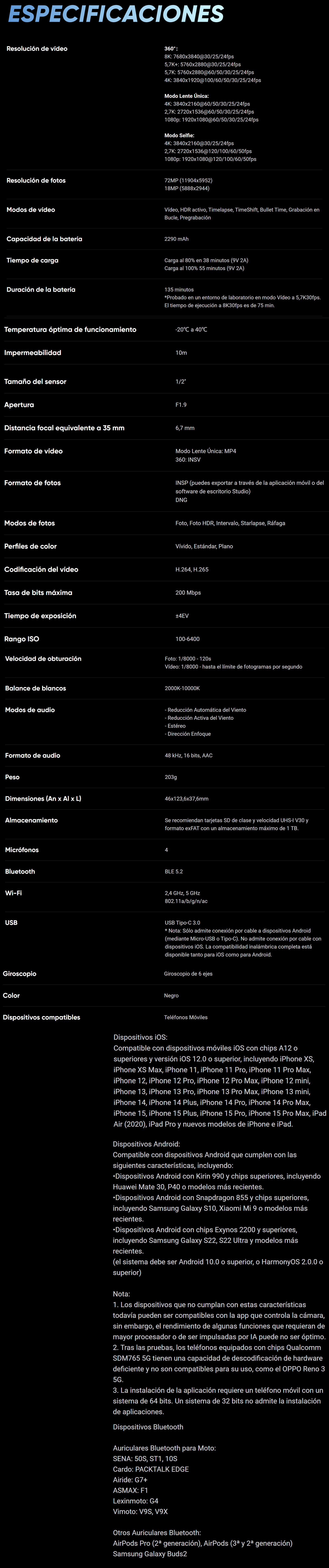Image resolution: width=329 pixels, height=1568 pixels.
Task: Click the ESPECIFICACIONES heading
Action: (x=116, y=13)
